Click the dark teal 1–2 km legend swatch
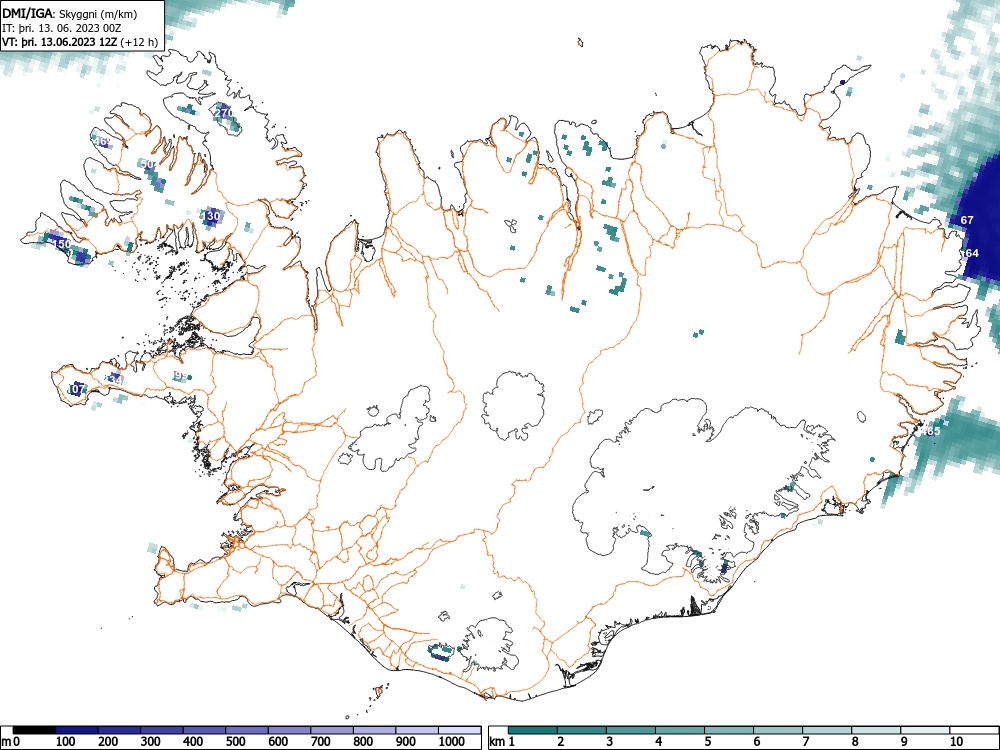1000x750 pixels. [x=533, y=730]
